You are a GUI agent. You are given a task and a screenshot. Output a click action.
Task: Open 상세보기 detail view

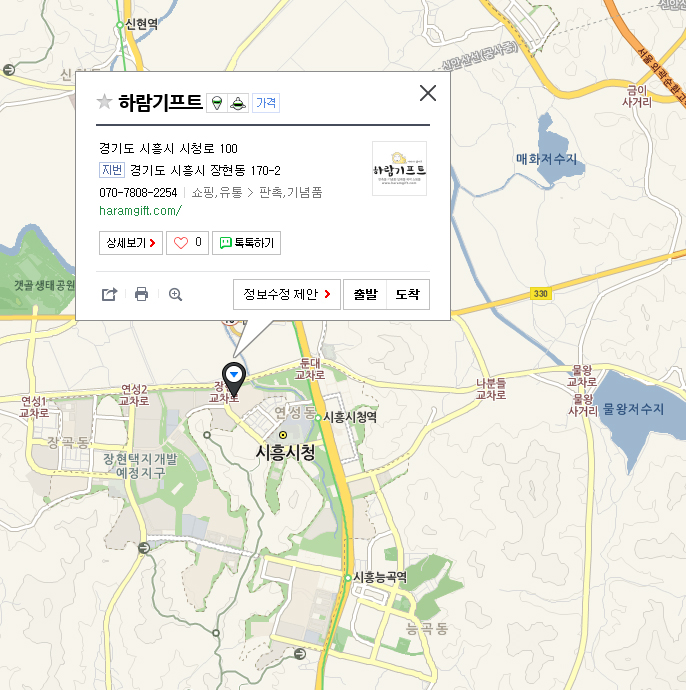[131, 243]
